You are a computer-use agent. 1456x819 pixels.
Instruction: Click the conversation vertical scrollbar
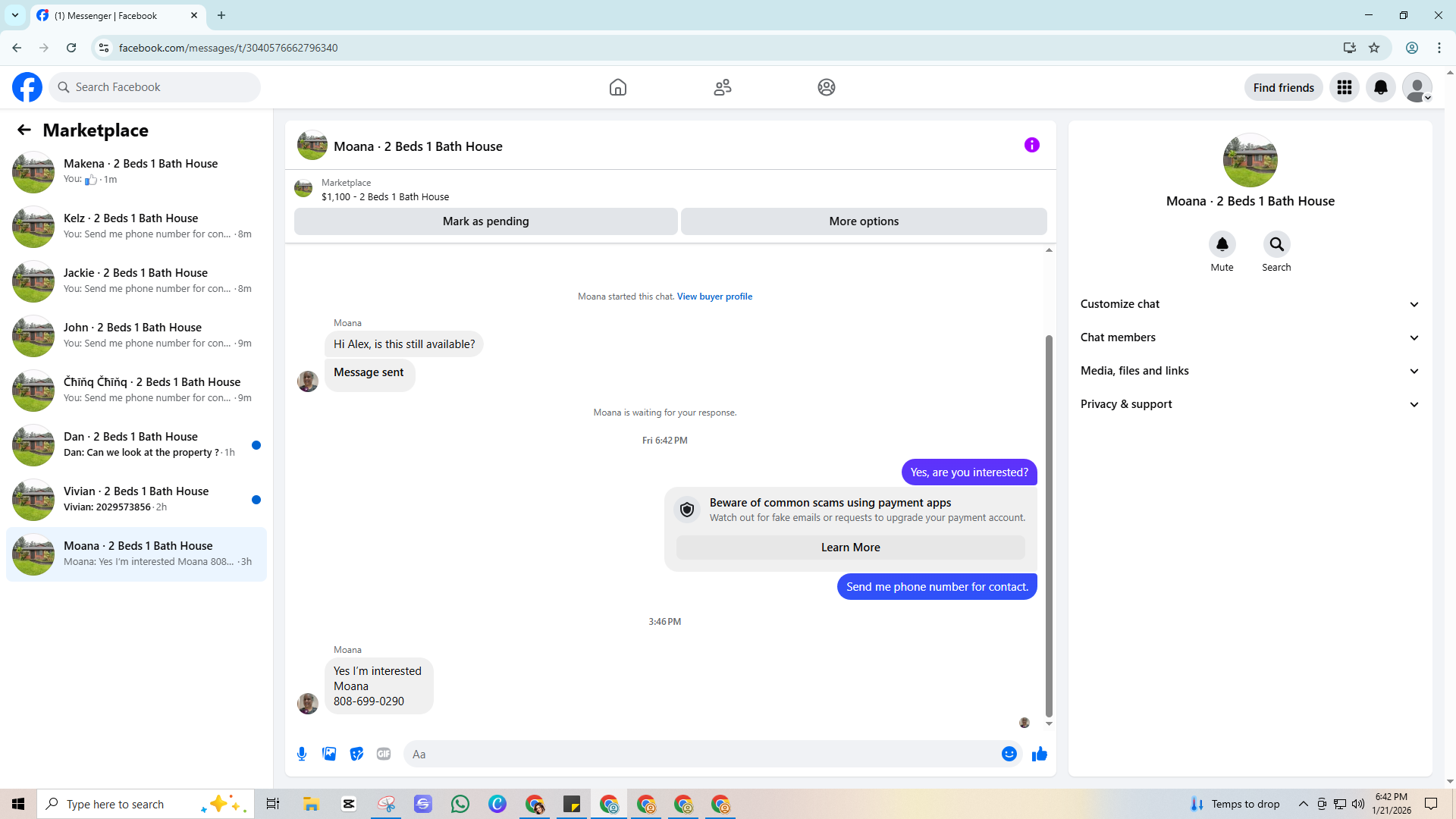point(1049,523)
